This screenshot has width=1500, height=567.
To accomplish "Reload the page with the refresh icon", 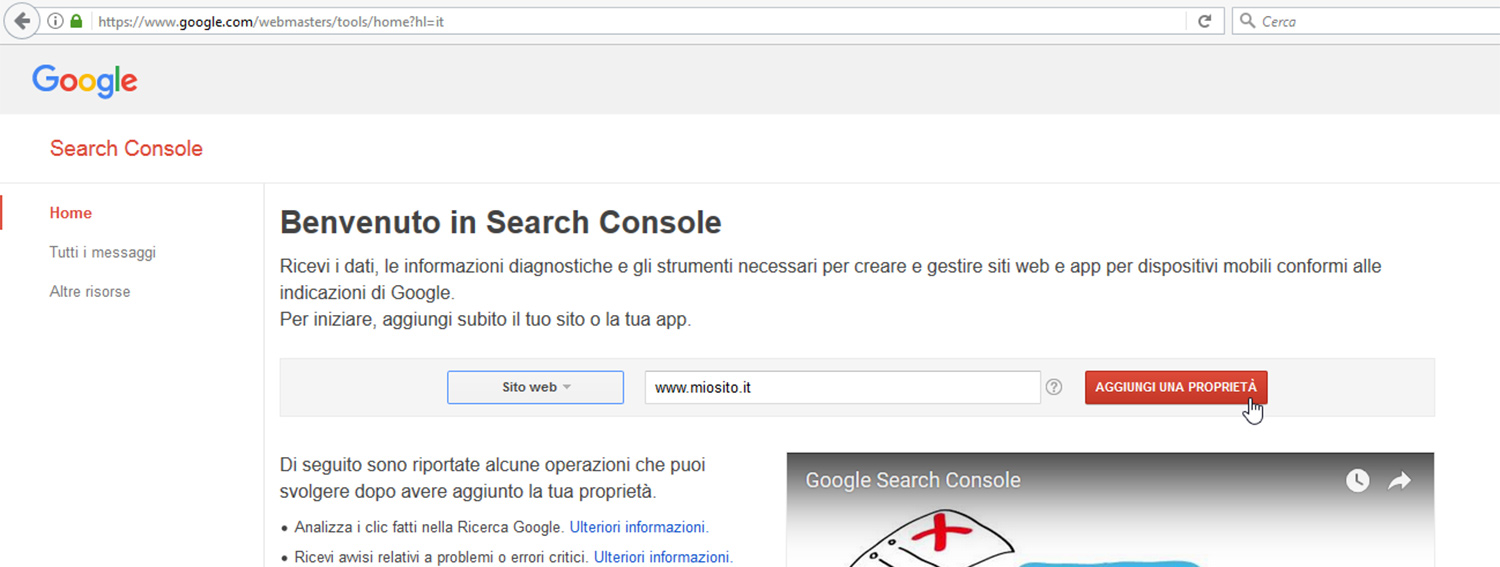I will click(1205, 21).
